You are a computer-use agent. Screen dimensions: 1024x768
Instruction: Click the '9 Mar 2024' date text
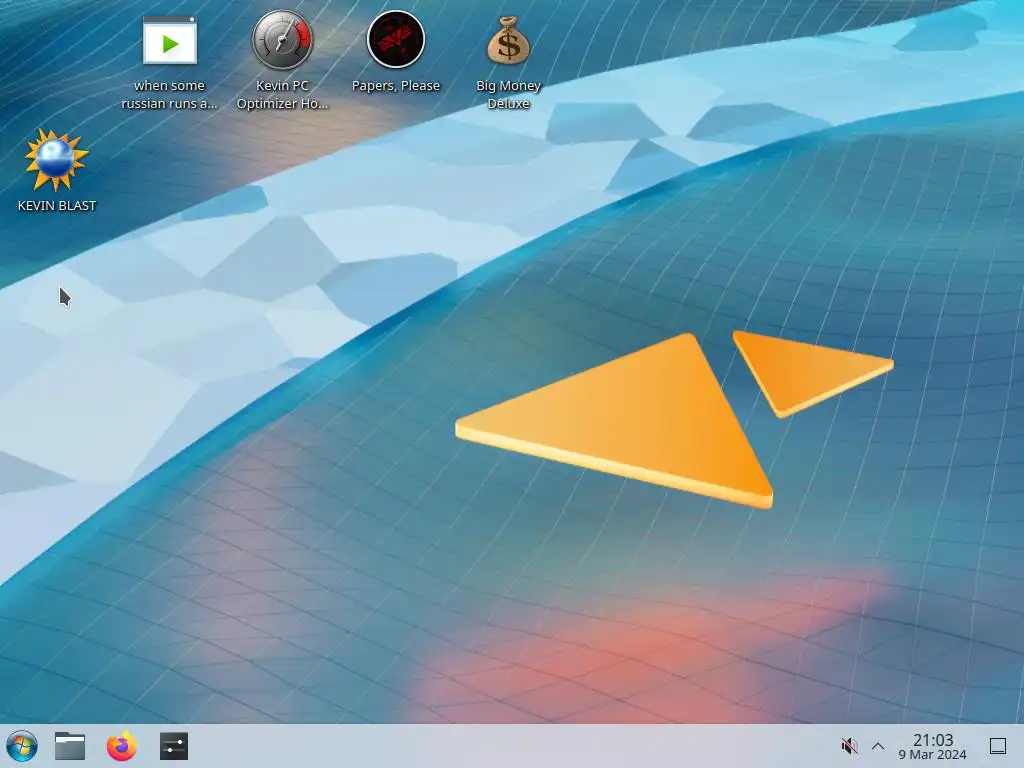pyautogui.click(x=933, y=755)
